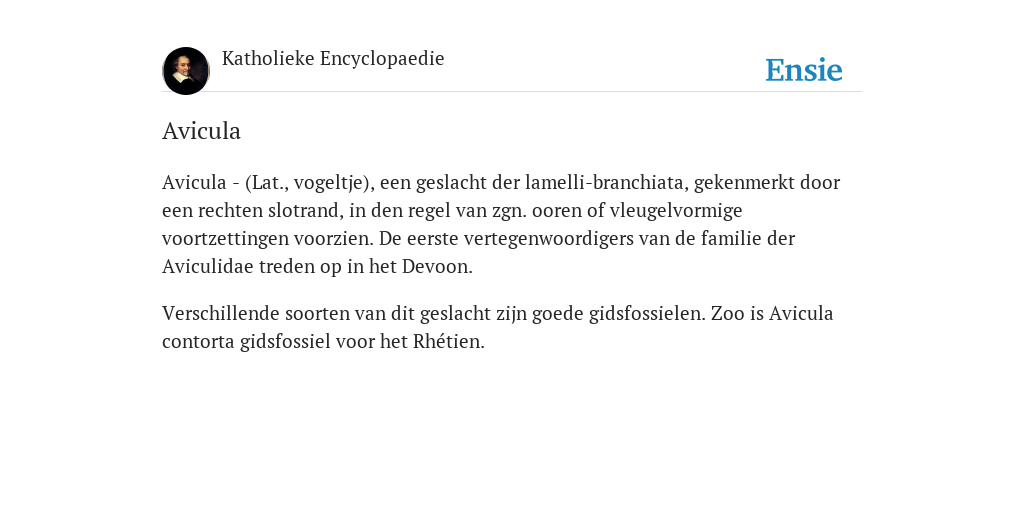Click the horizontal divider line under the header
The image size is (1024, 512).
512,92
